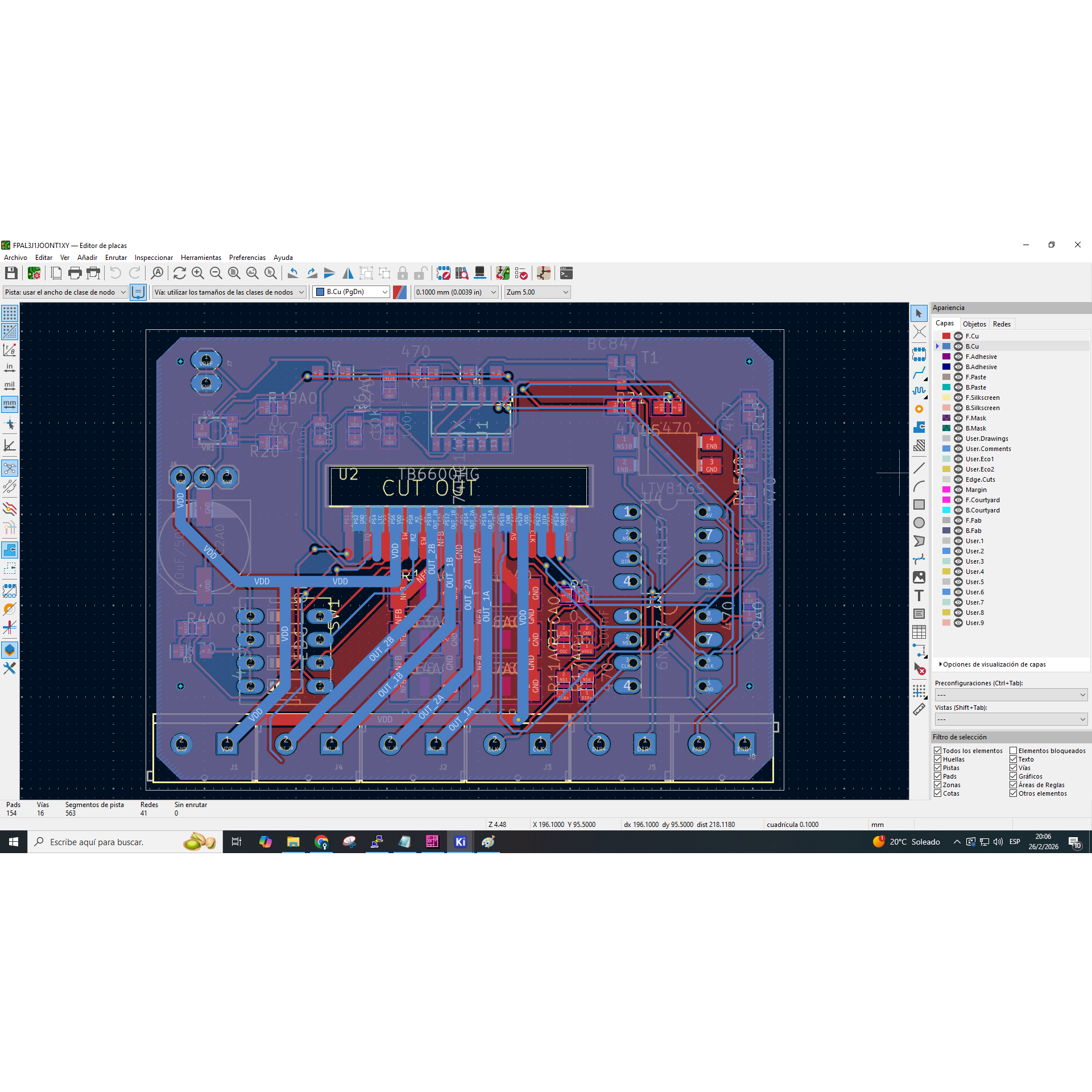Open the B.Cu layer selector dropdown
The width and height of the screenshot is (1092, 1092).
coord(351,292)
